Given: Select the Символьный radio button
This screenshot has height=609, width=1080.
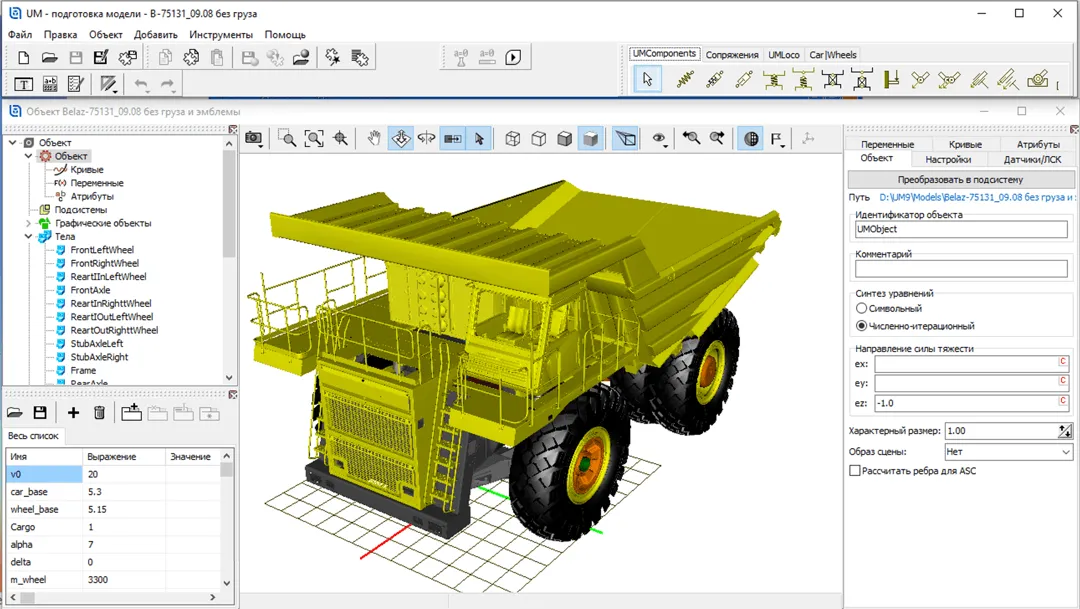Looking at the screenshot, I should (x=861, y=309).
